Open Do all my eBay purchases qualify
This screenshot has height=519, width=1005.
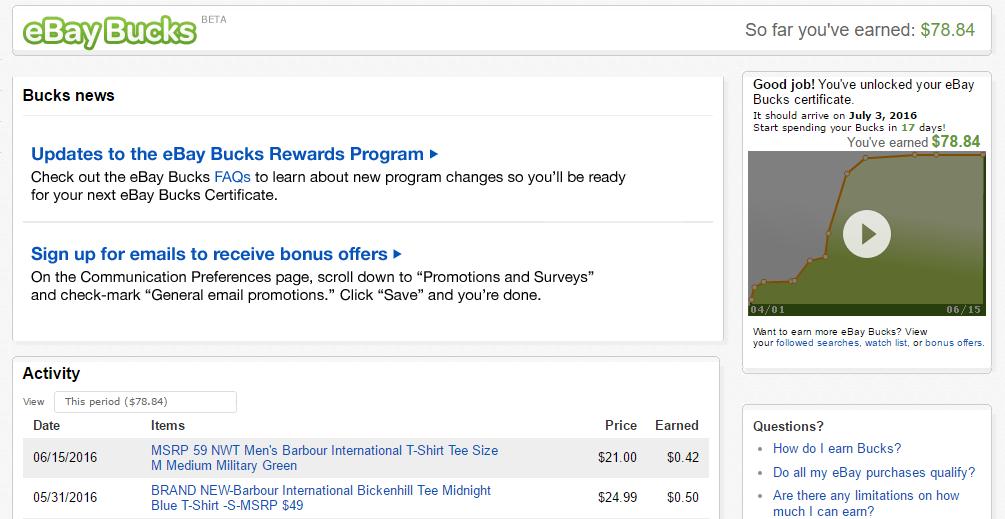coord(874,473)
